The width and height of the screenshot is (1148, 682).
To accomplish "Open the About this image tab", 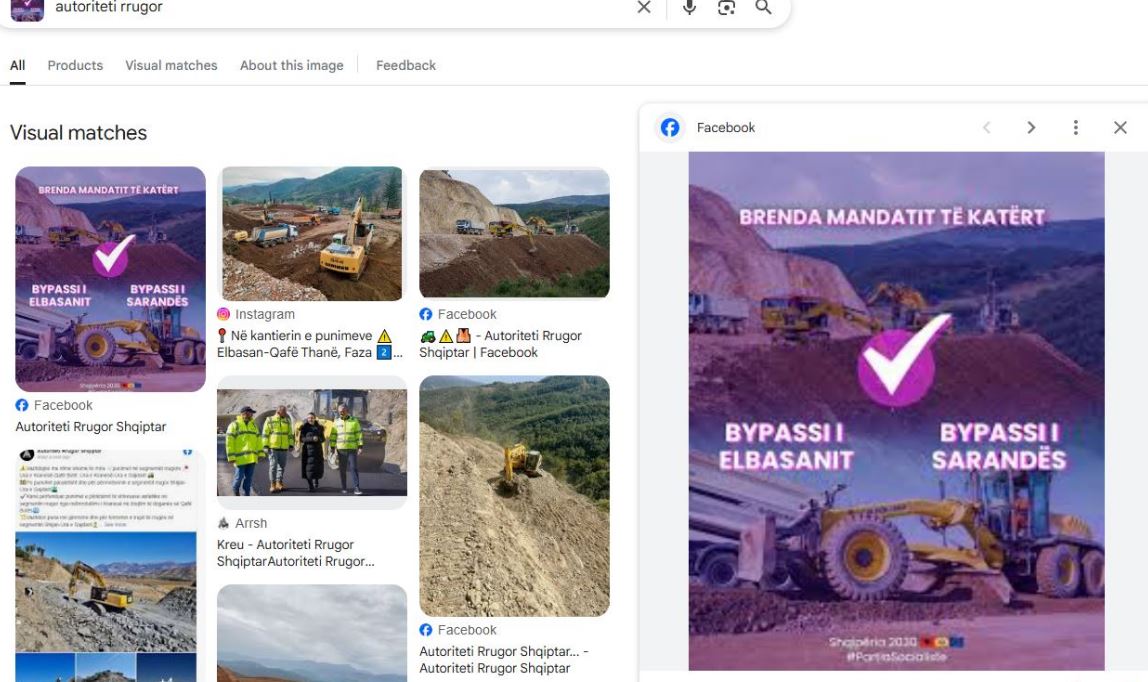I will pos(291,65).
